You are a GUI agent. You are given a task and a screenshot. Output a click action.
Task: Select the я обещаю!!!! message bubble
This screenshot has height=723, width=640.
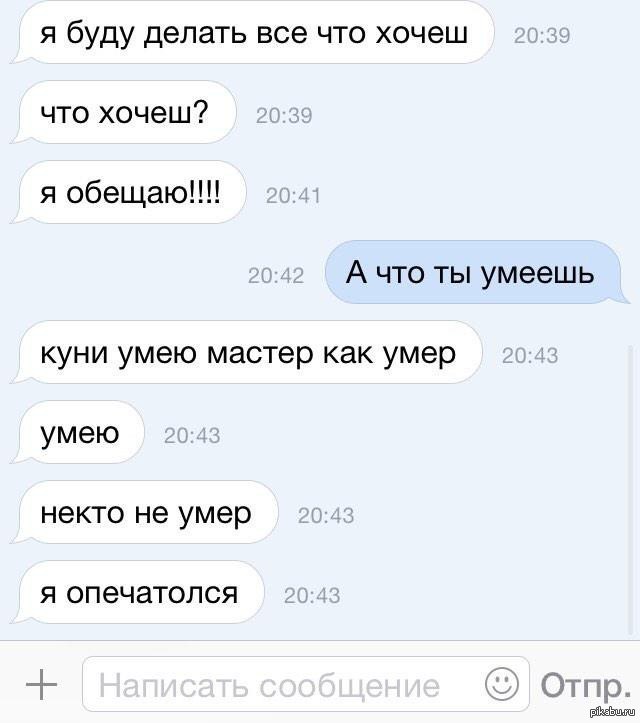(x=128, y=193)
